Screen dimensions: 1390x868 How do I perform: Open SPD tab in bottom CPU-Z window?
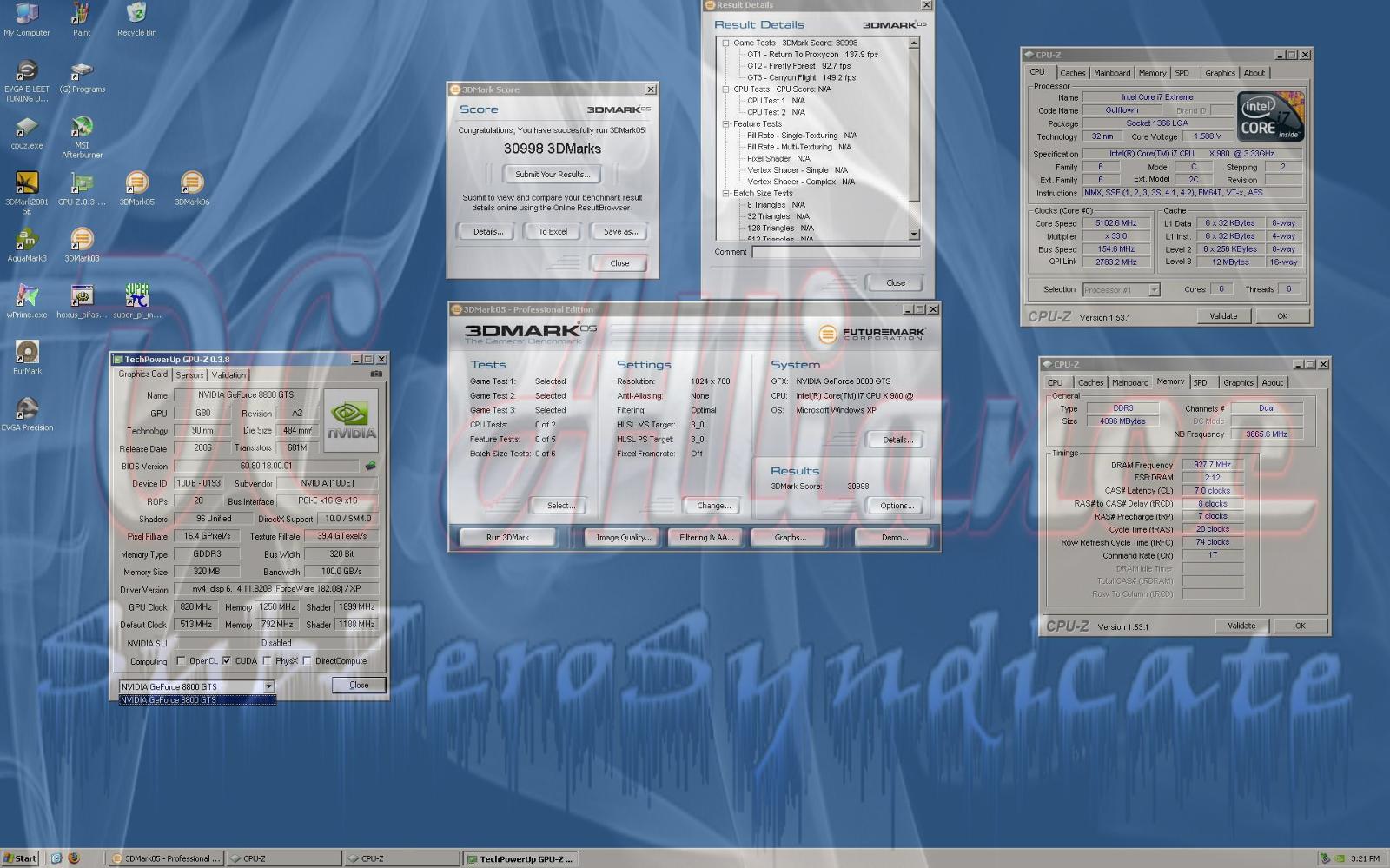pos(1200,382)
